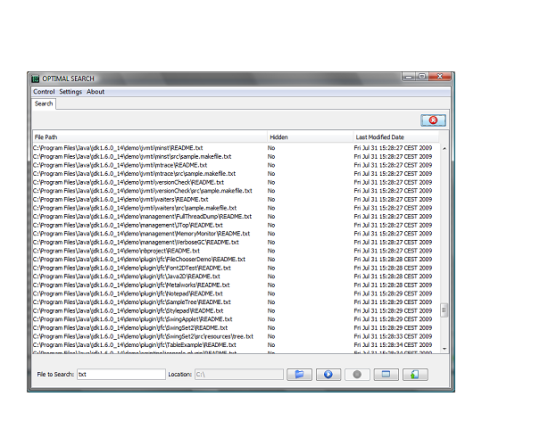Viewport: 540px width, 438px height.
Task: Click the red X clear results button
Action: click(x=433, y=120)
